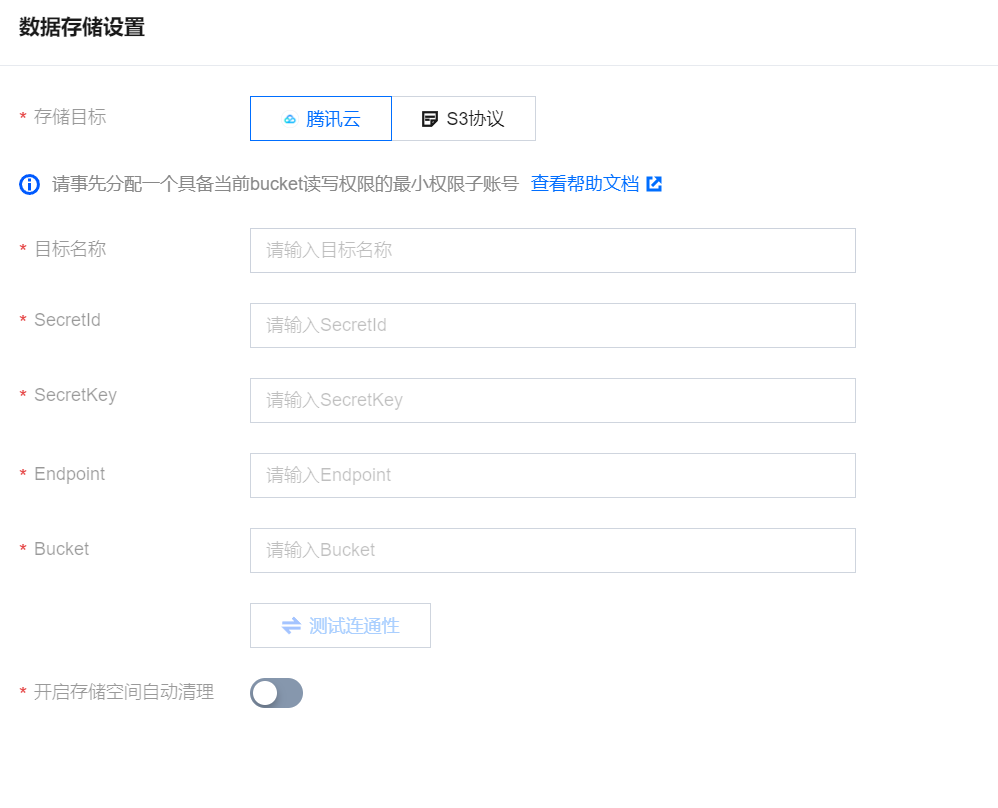Screen dimensions: 998x808
Task: Click the bucket permission notice text
Action: [x=285, y=184]
